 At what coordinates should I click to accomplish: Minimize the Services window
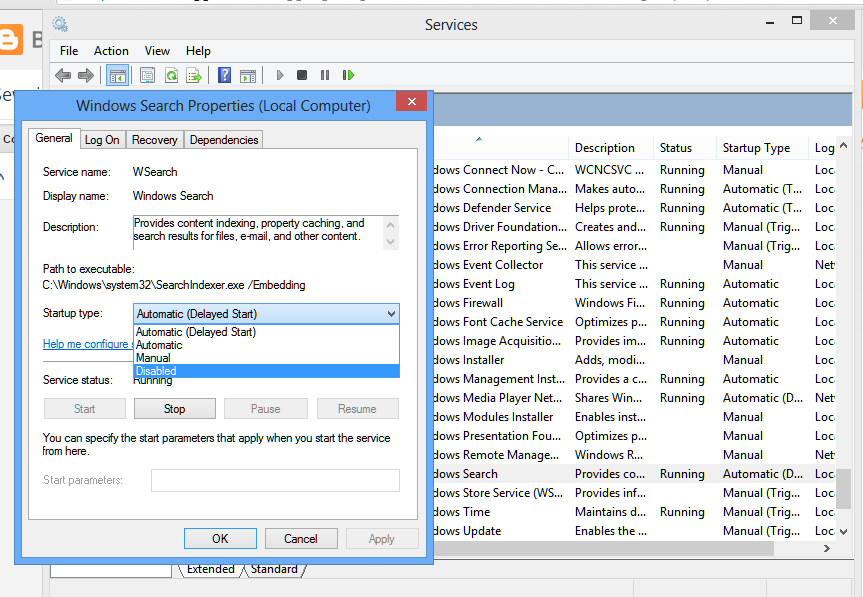[x=769, y=22]
